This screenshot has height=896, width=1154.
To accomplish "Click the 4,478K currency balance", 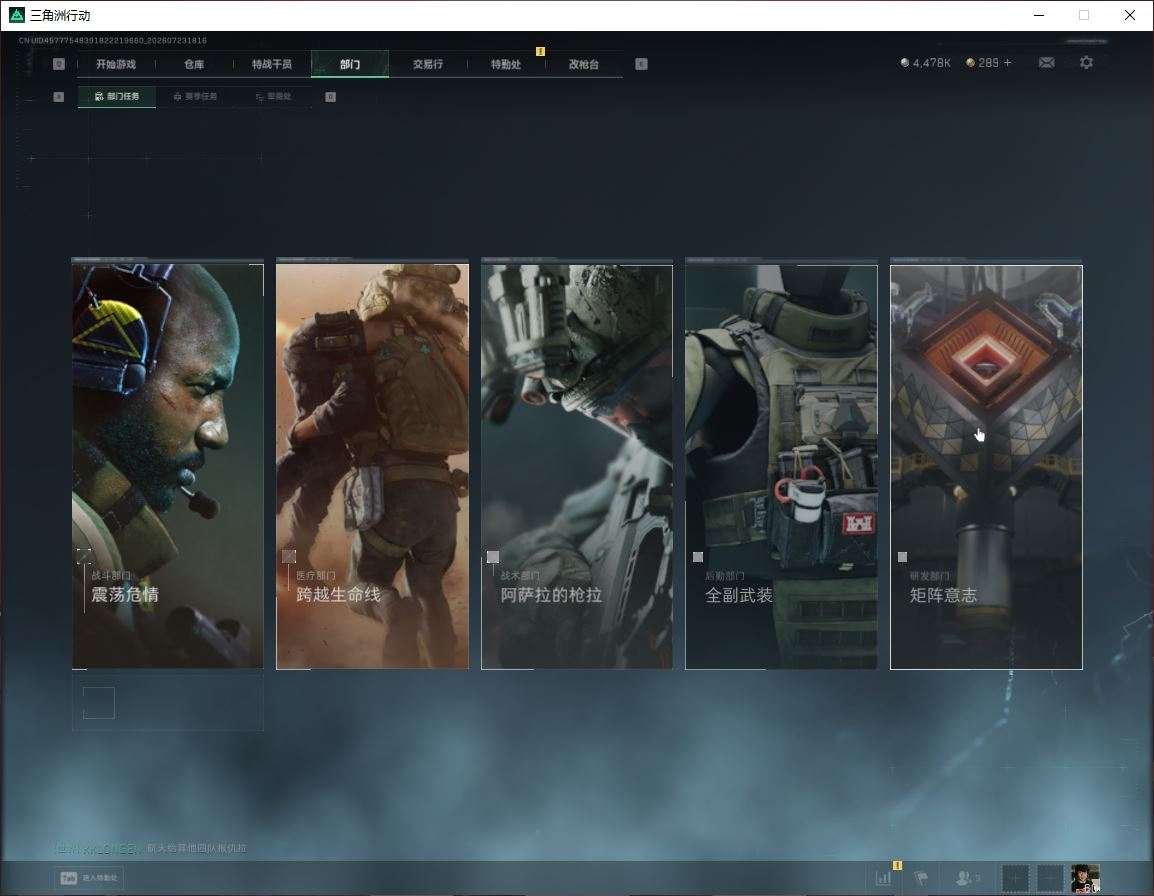I will pos(925,63).
